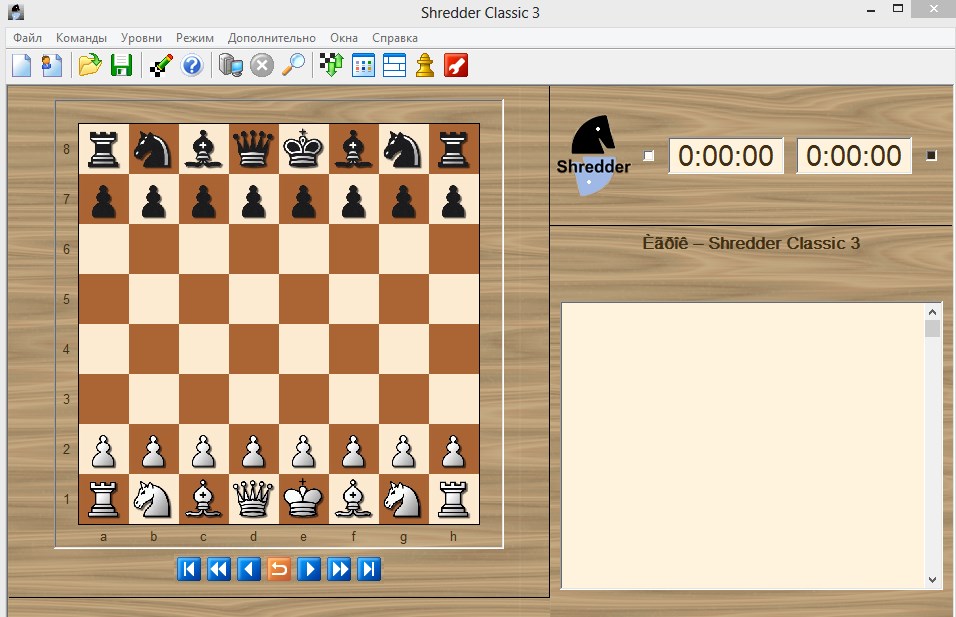Open the Дополнительно menu
956x617 pixels.
pos(272,38)
